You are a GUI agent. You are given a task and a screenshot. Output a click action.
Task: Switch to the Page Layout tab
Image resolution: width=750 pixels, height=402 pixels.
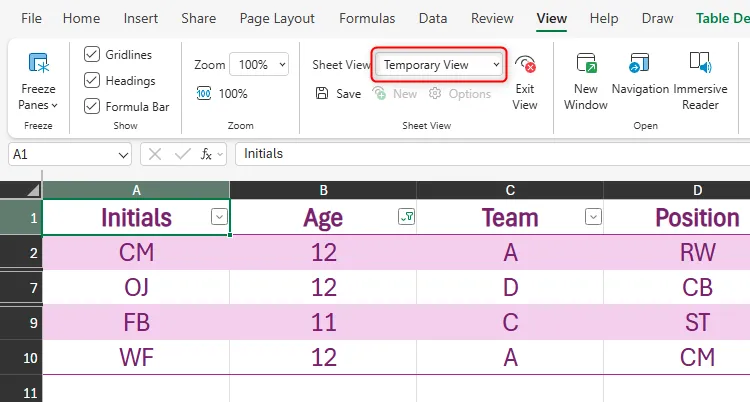pos(277,18)
